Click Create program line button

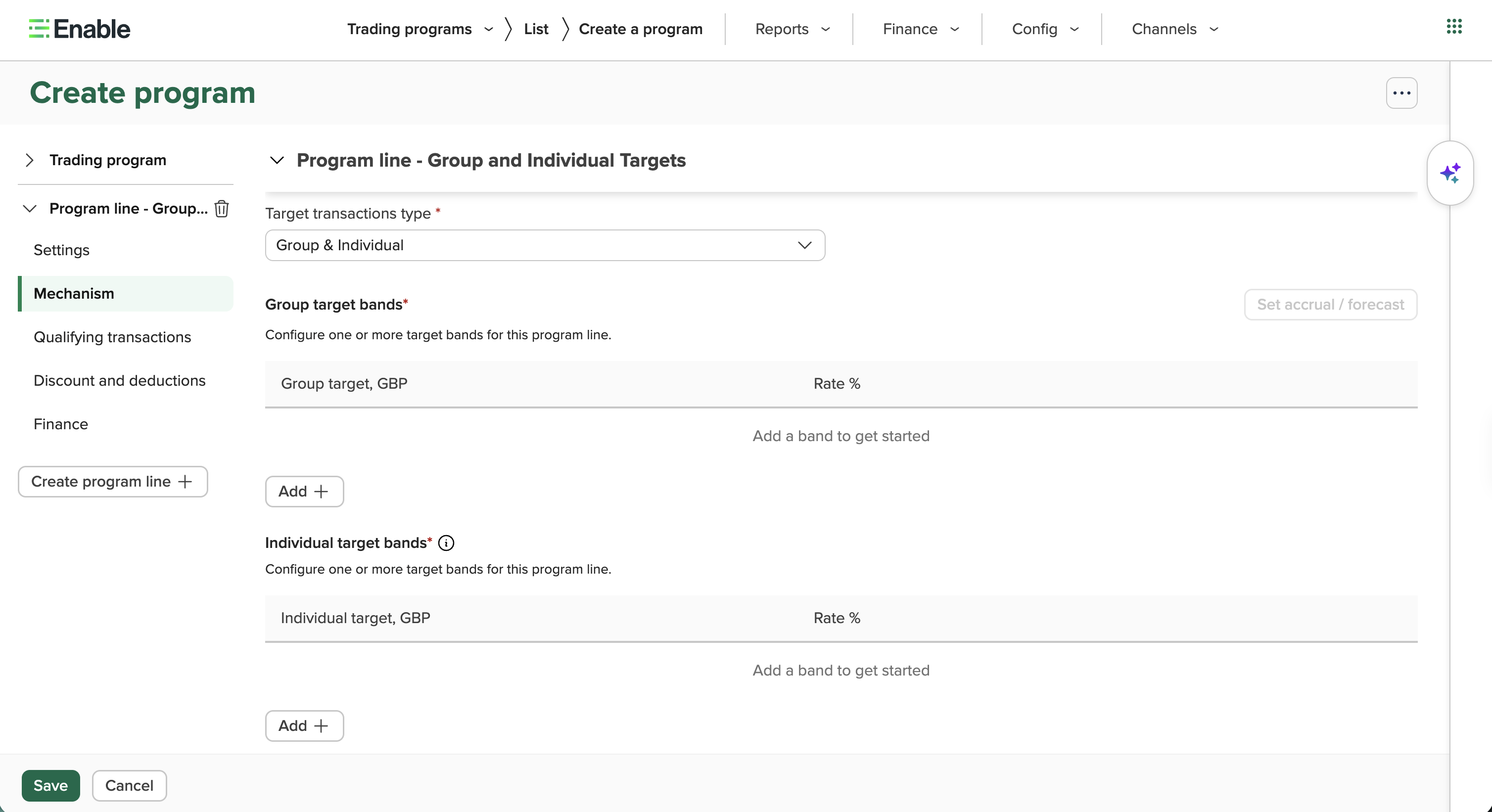click(x=113, y=481)
